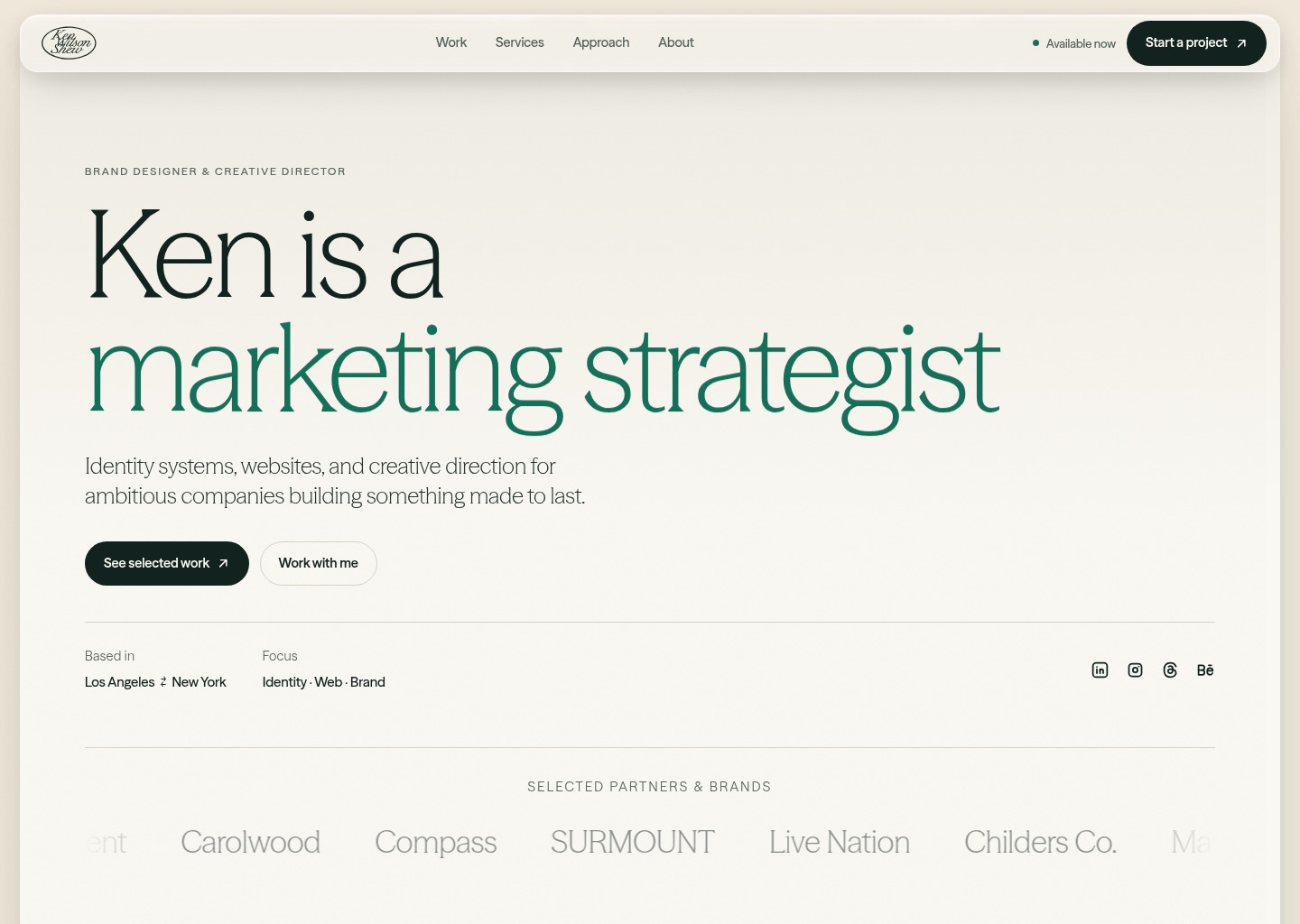Click the marketing strategist headline text
The width and height of the screenshot is (1300, 924).
click(x=544, y=377)
